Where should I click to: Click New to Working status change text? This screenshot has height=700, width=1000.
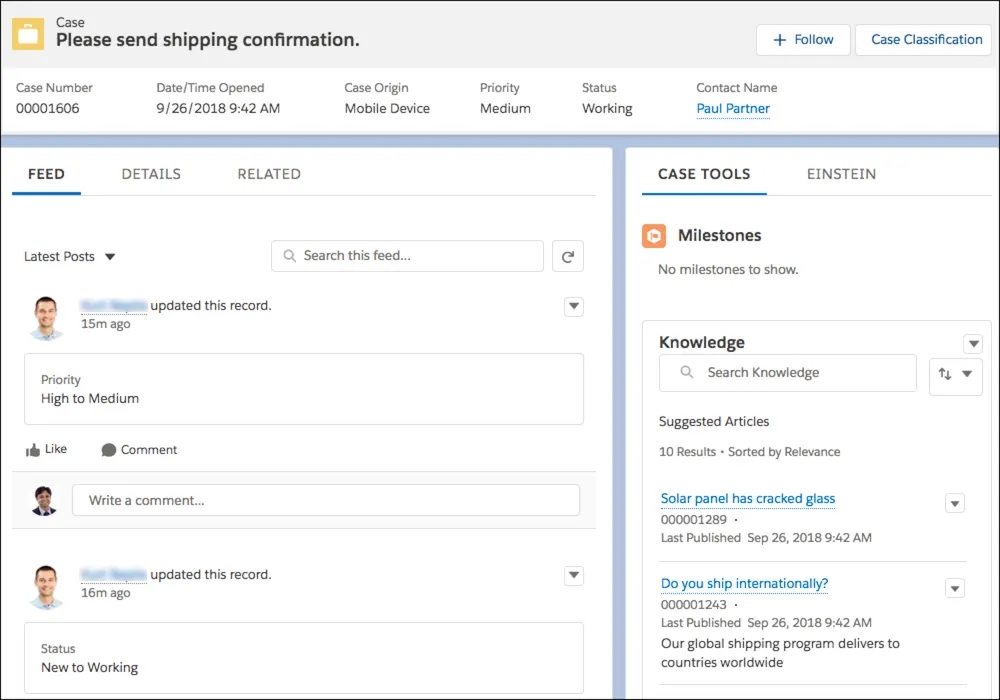click(89, 667)
